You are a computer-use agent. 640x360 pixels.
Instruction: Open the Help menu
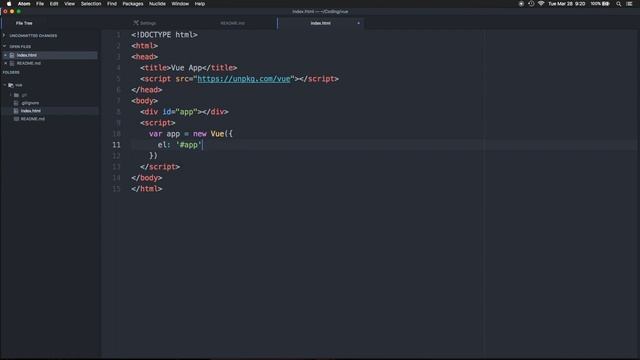[x=200, y=4]
